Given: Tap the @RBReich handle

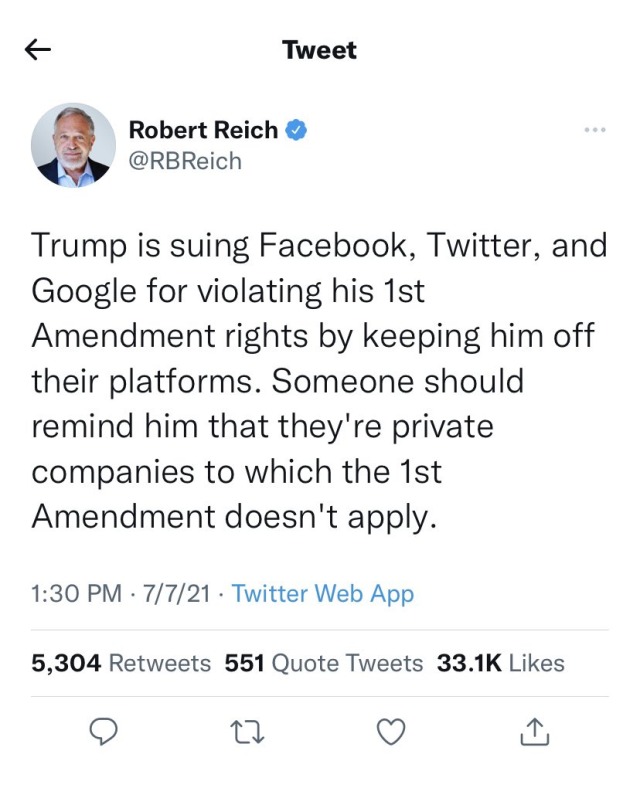Looking at the screenshot, I should click(185, 160).
